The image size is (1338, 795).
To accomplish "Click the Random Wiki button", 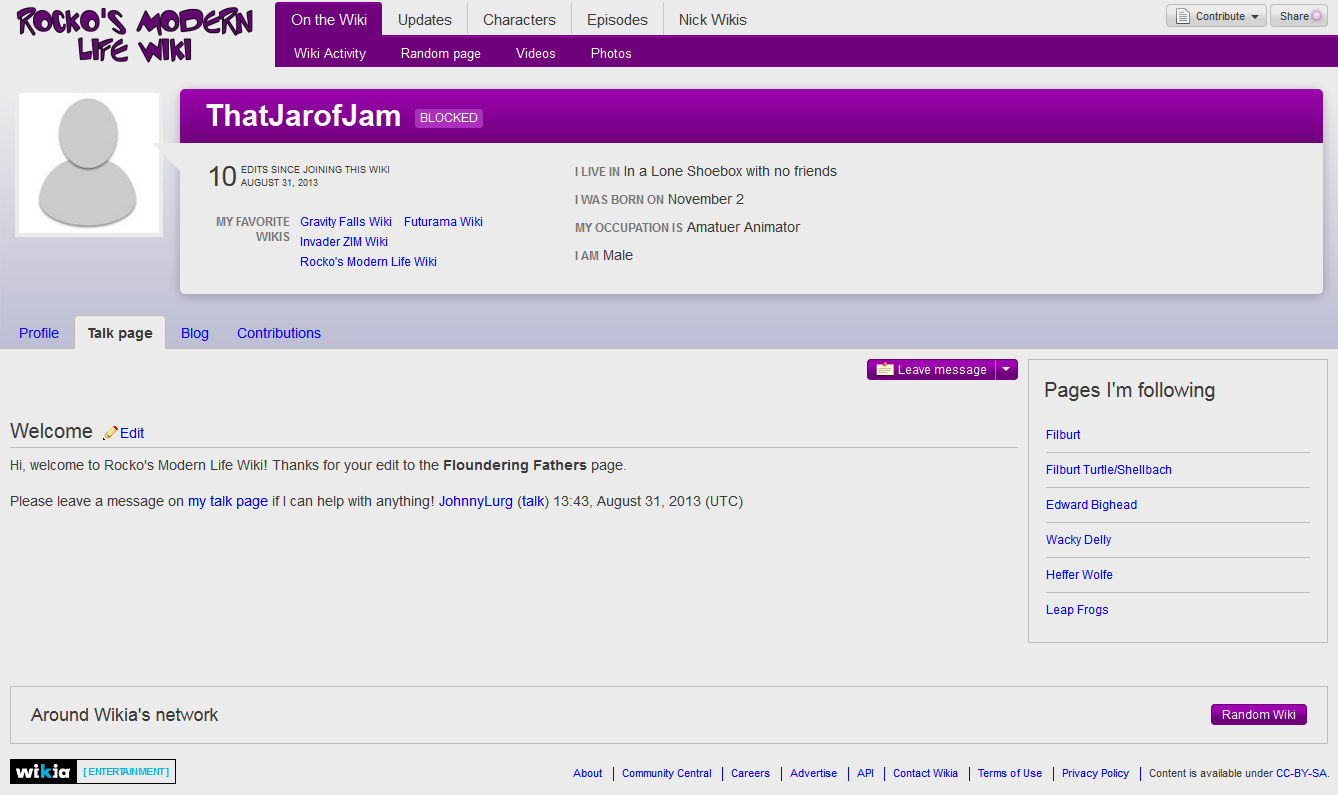I will coord(1259,714).
